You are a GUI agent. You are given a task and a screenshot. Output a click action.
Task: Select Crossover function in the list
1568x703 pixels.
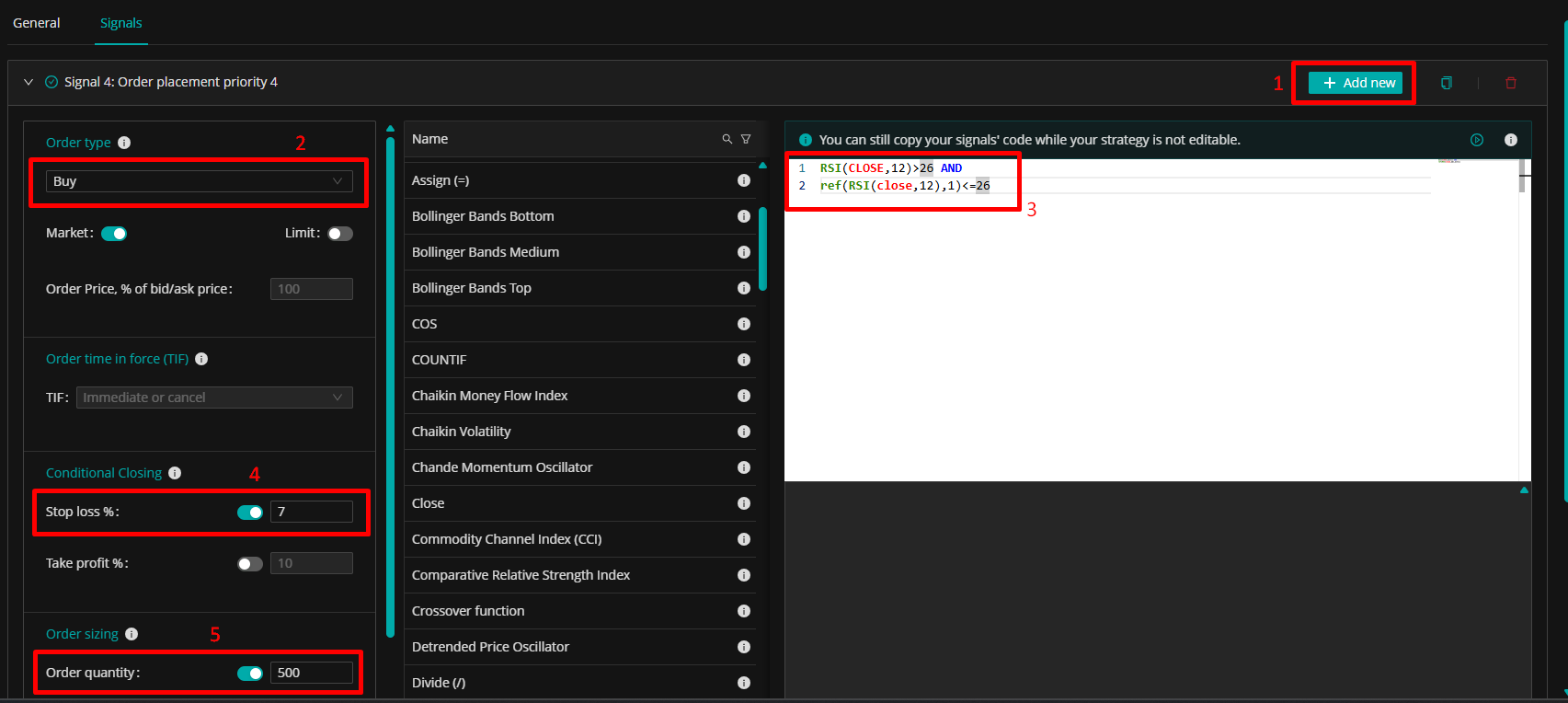tap(468, 611)
